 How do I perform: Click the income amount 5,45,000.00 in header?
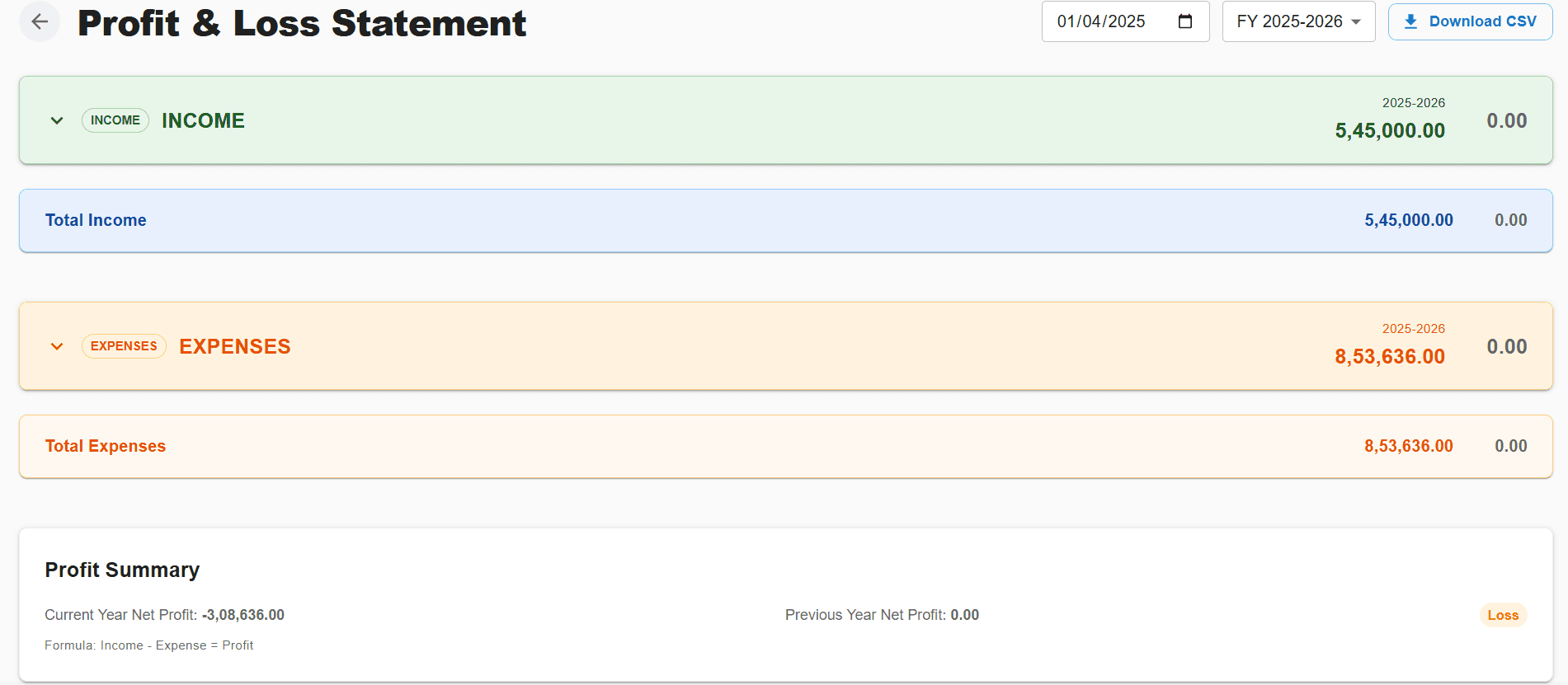[1390, 131]
